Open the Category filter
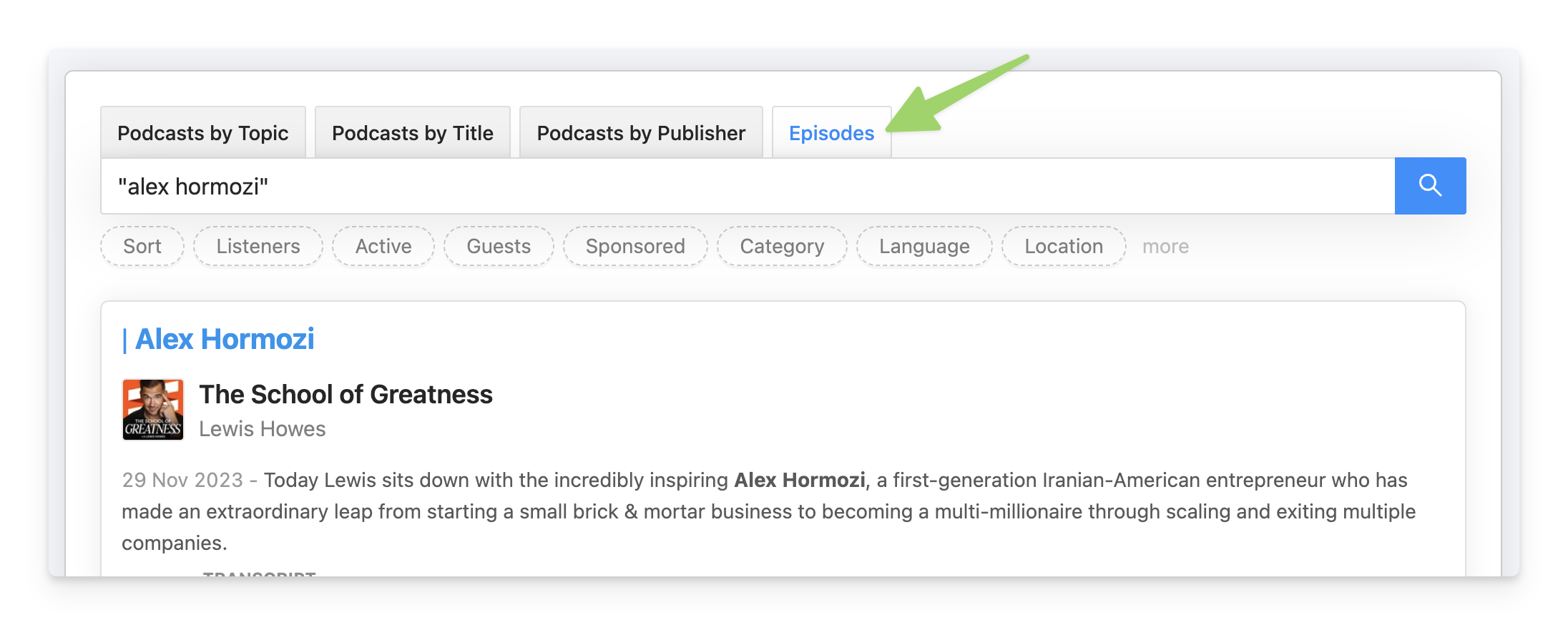This screenshot has height=625, width=1568. pyautogui.click(x=782, y=246)
